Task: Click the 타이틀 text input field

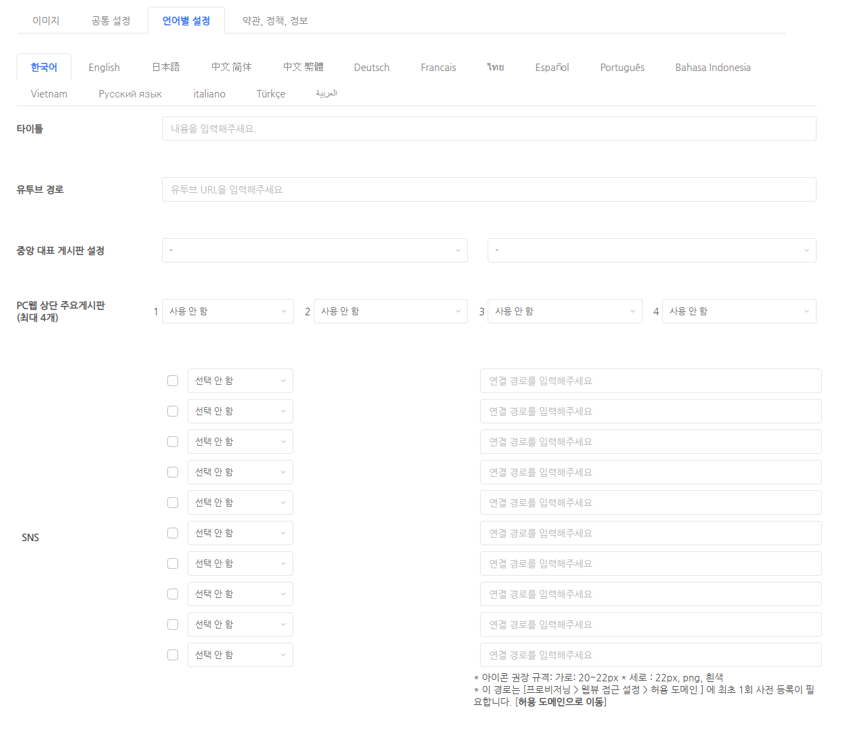Action: 488,129
